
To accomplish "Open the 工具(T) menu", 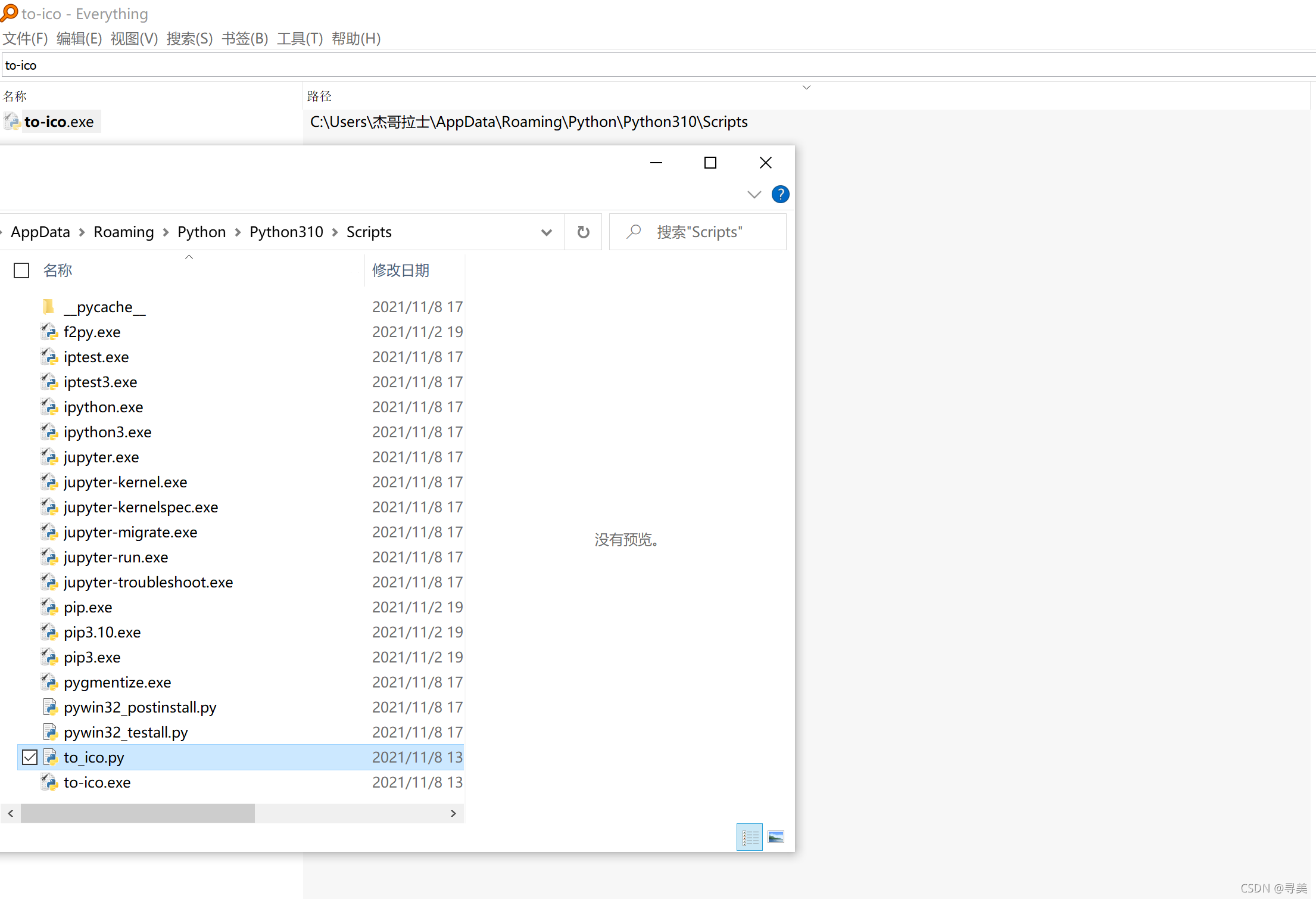I will [300, 39].
